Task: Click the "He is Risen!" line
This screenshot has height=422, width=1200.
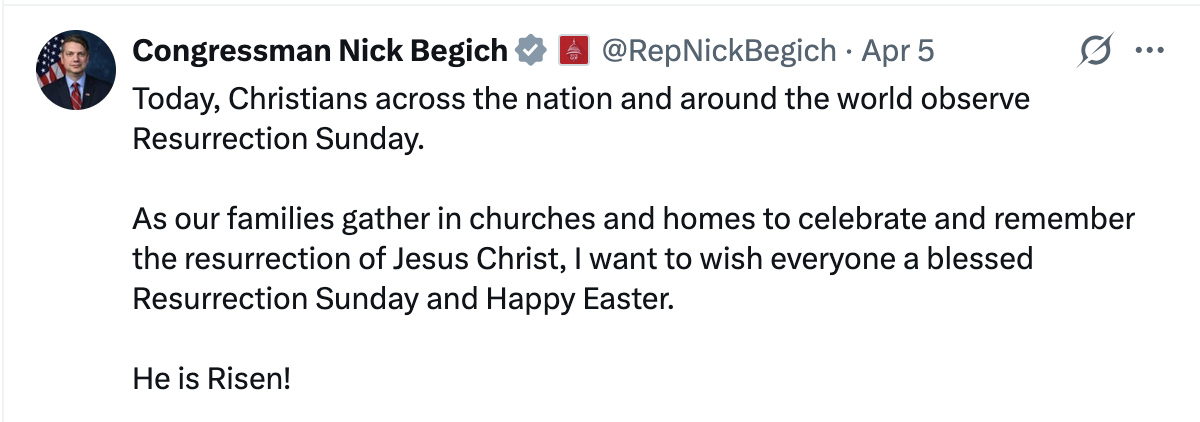Action: coord(211,379)
